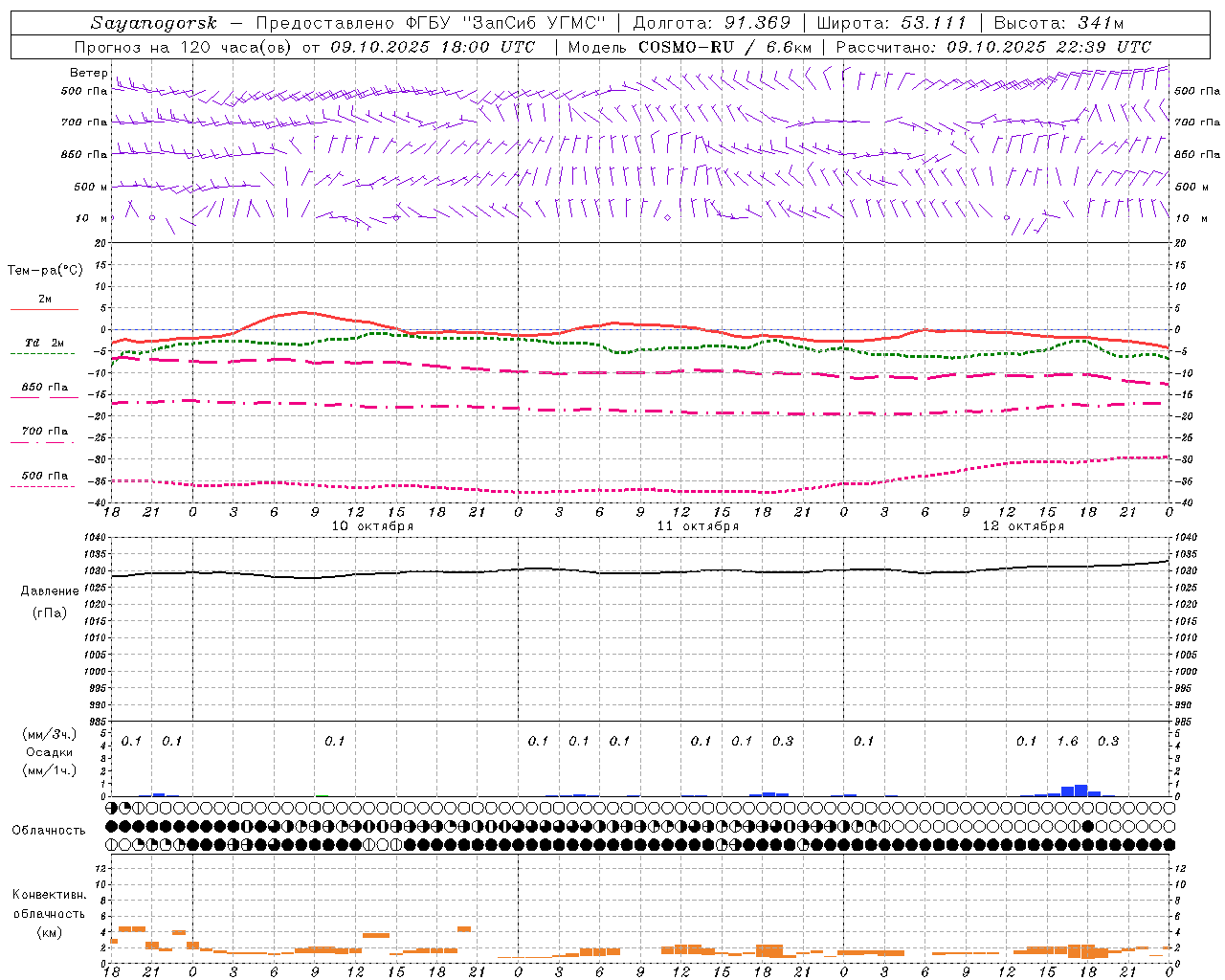Click the Тем-ра(°C) axis title
1225x980 pixels.
(45, 271)
